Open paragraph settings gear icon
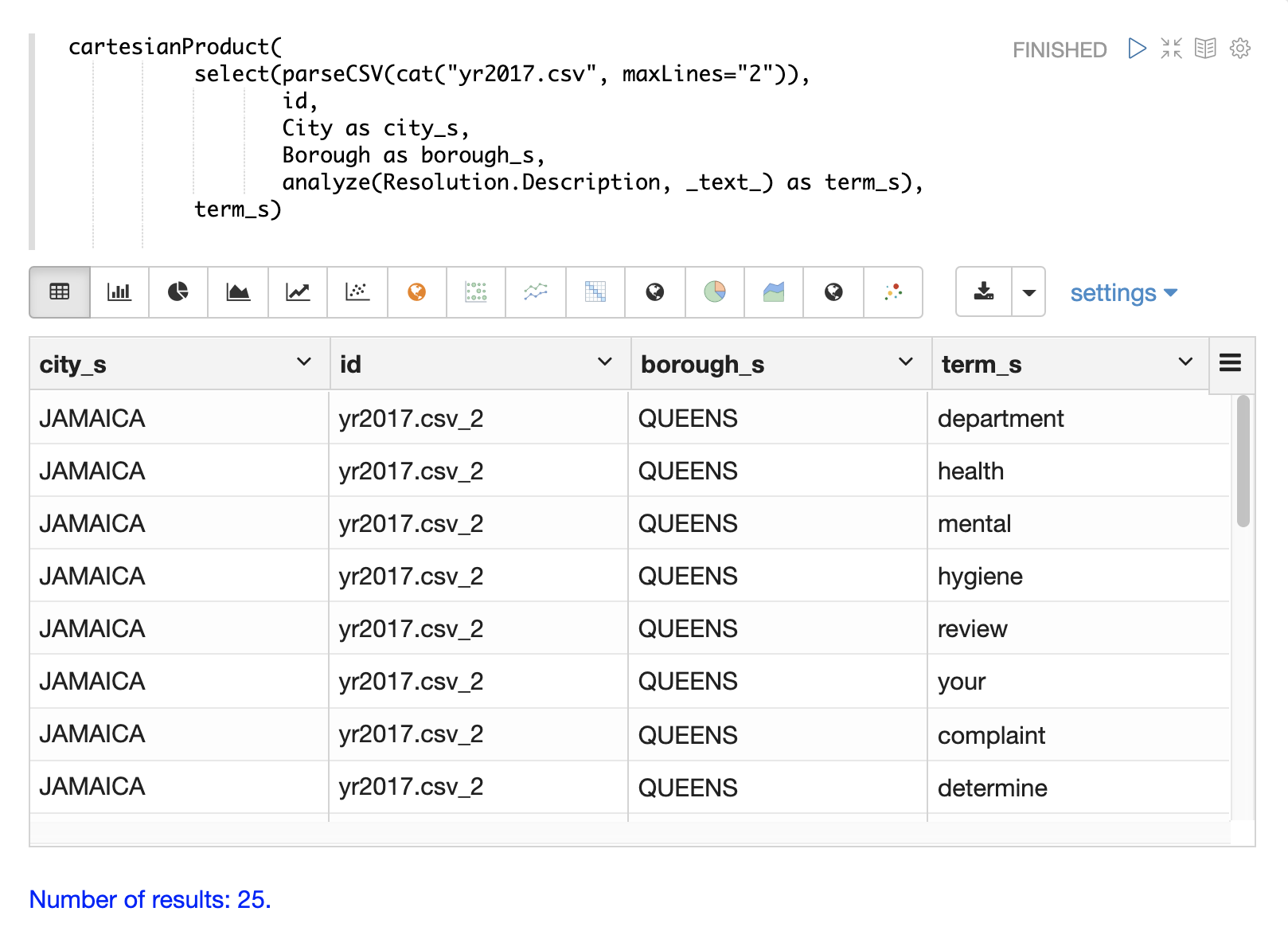The image size is (1288, 927). pos(1239,49)
